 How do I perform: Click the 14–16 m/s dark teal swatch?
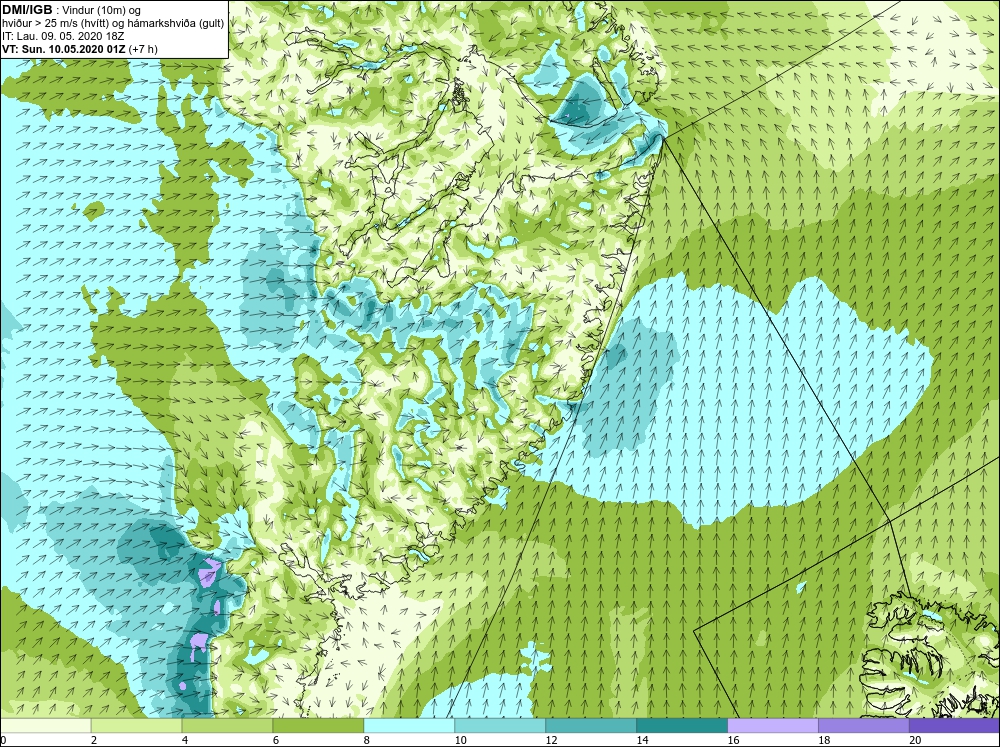click(x=682, y=725)
